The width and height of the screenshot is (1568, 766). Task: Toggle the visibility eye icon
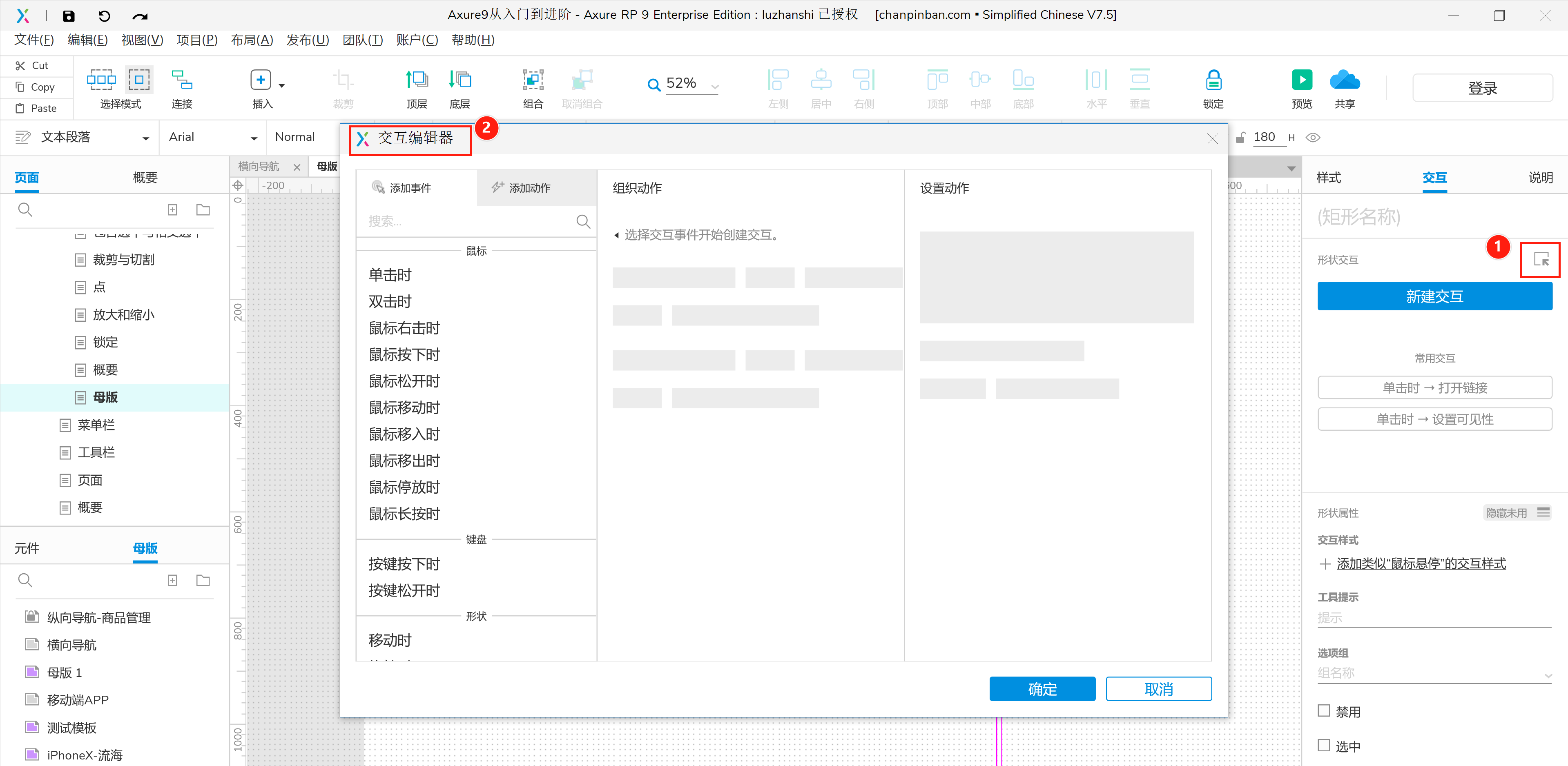point(1313,138)
